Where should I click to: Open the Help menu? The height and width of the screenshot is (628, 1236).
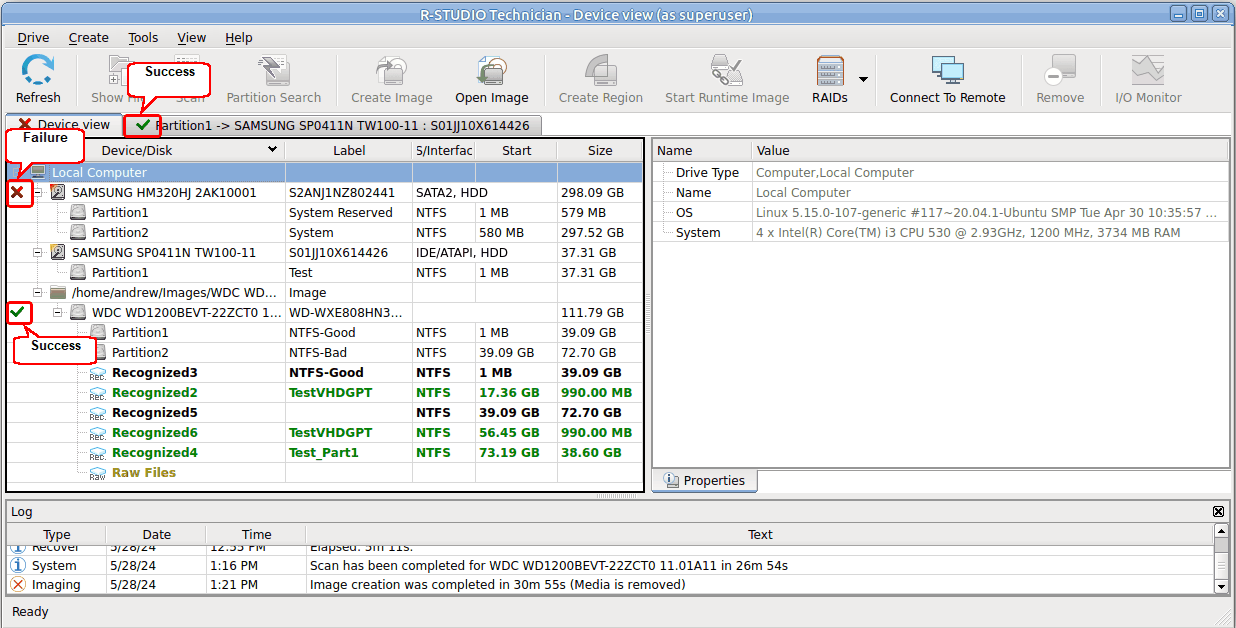pyautogui.click(x=239, y=38)
